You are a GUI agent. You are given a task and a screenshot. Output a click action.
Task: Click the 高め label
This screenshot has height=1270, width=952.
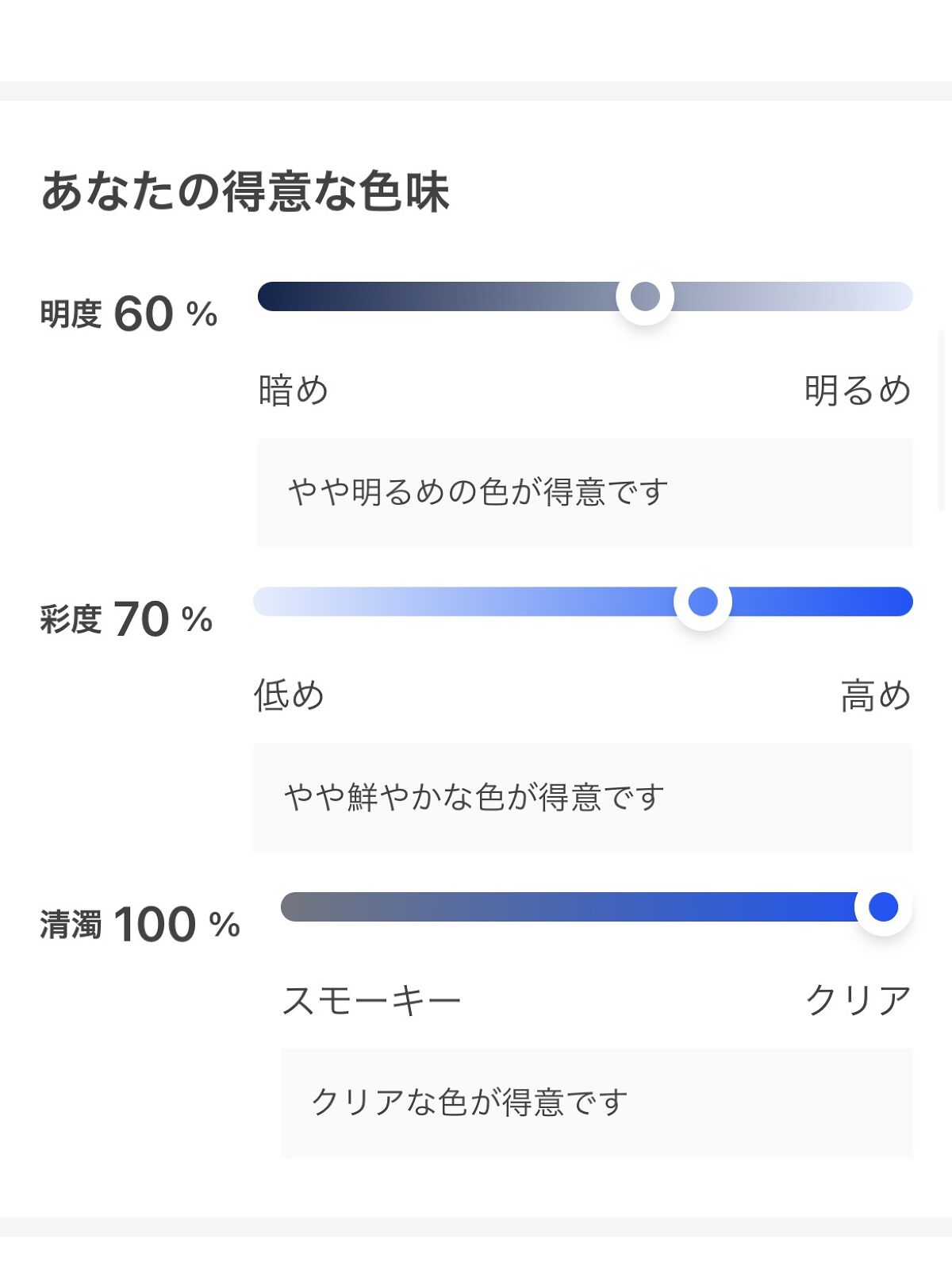[876, 695]
